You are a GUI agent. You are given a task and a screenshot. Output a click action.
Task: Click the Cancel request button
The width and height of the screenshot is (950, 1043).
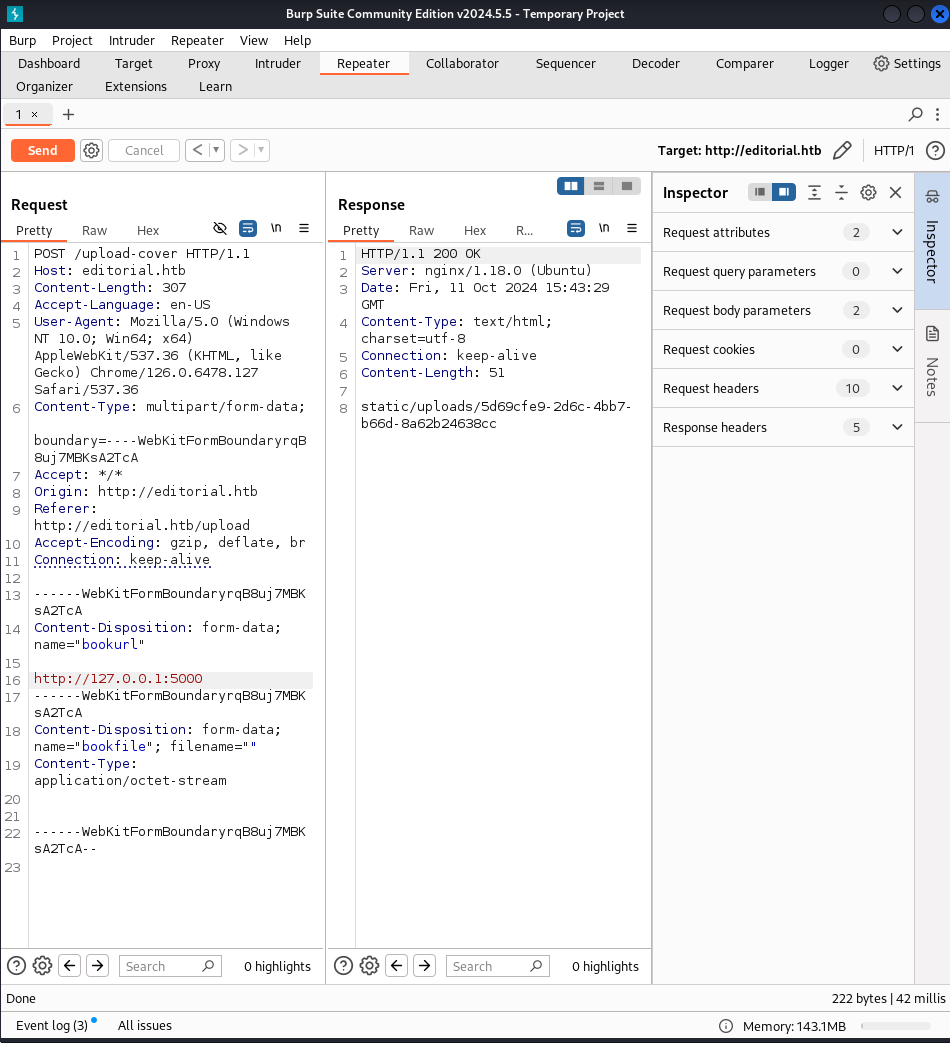coord(144,150)
